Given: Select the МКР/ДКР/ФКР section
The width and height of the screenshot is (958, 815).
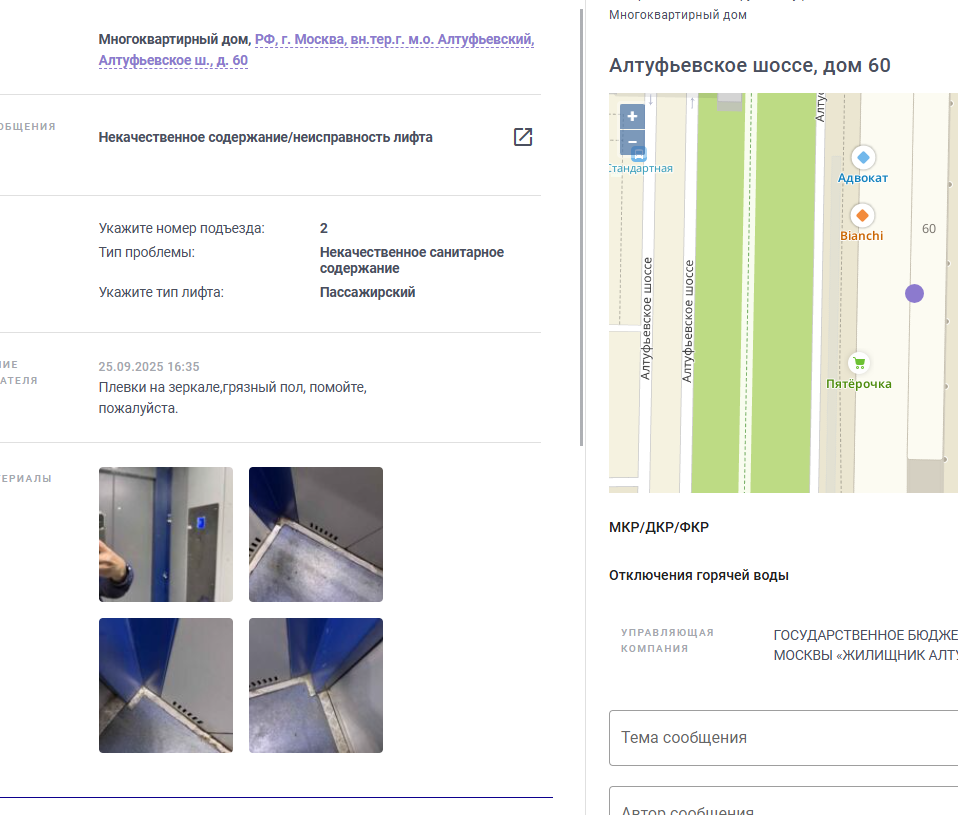Looking at the screenshot, I should point(659,527).
